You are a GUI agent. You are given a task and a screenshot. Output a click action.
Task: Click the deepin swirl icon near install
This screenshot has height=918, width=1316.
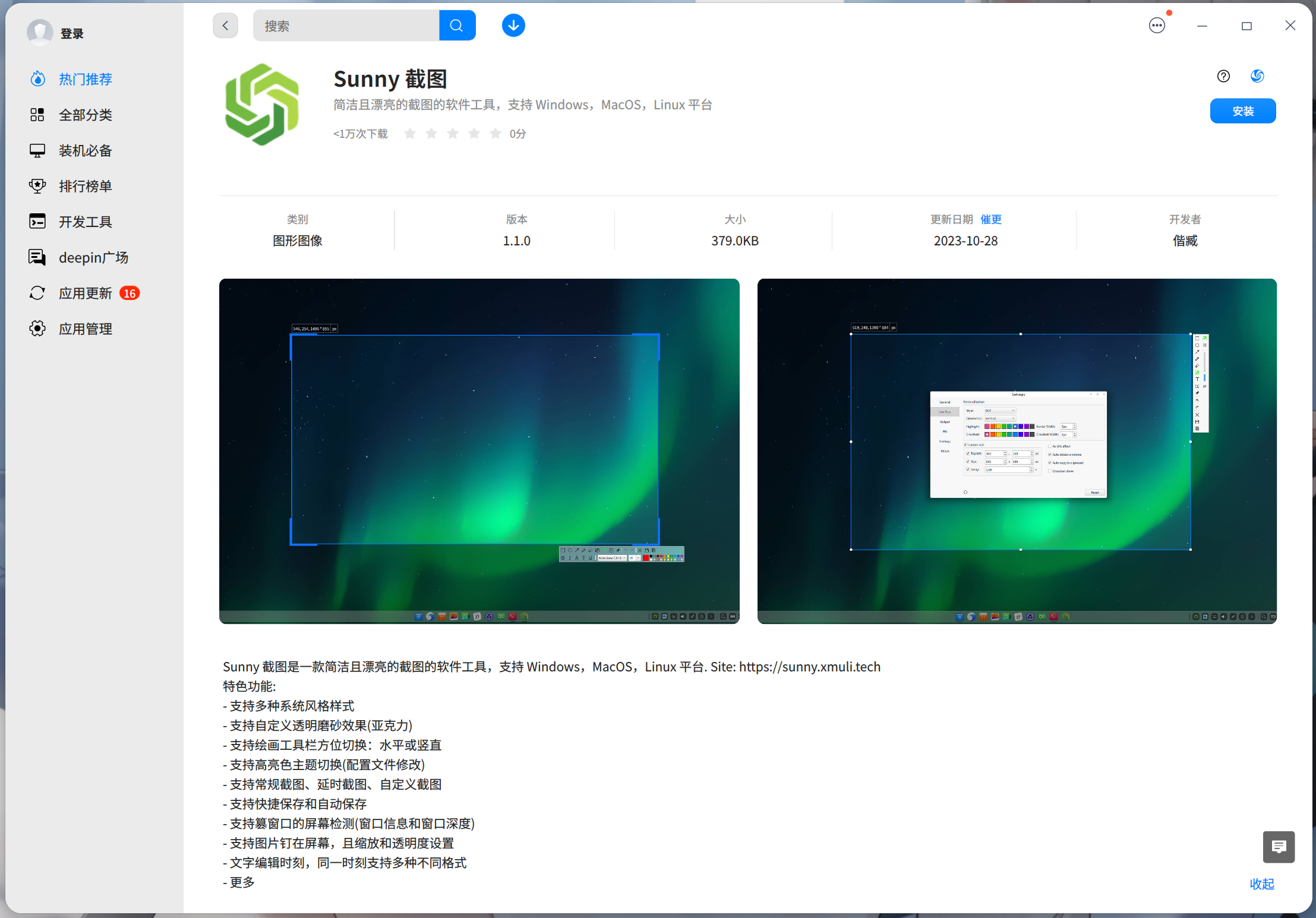[1257, 76]
